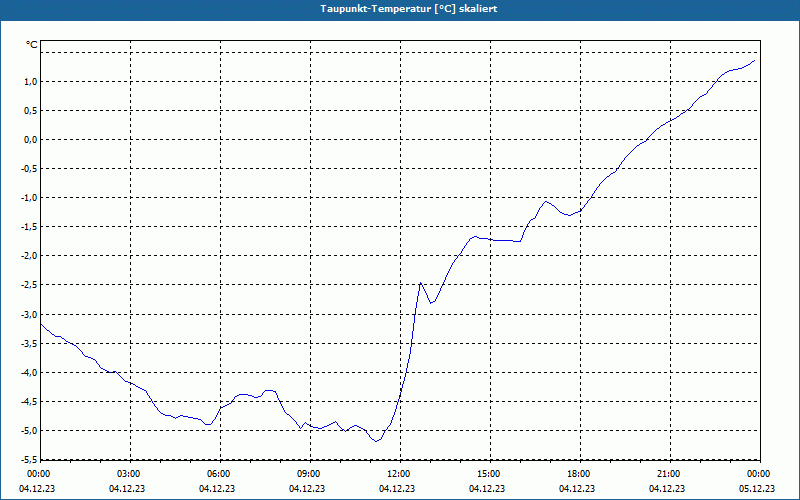The width and height of the screenshot is (800, 500).
Task: Click the curve peak just after 12:00
Action: pos(420,282)
